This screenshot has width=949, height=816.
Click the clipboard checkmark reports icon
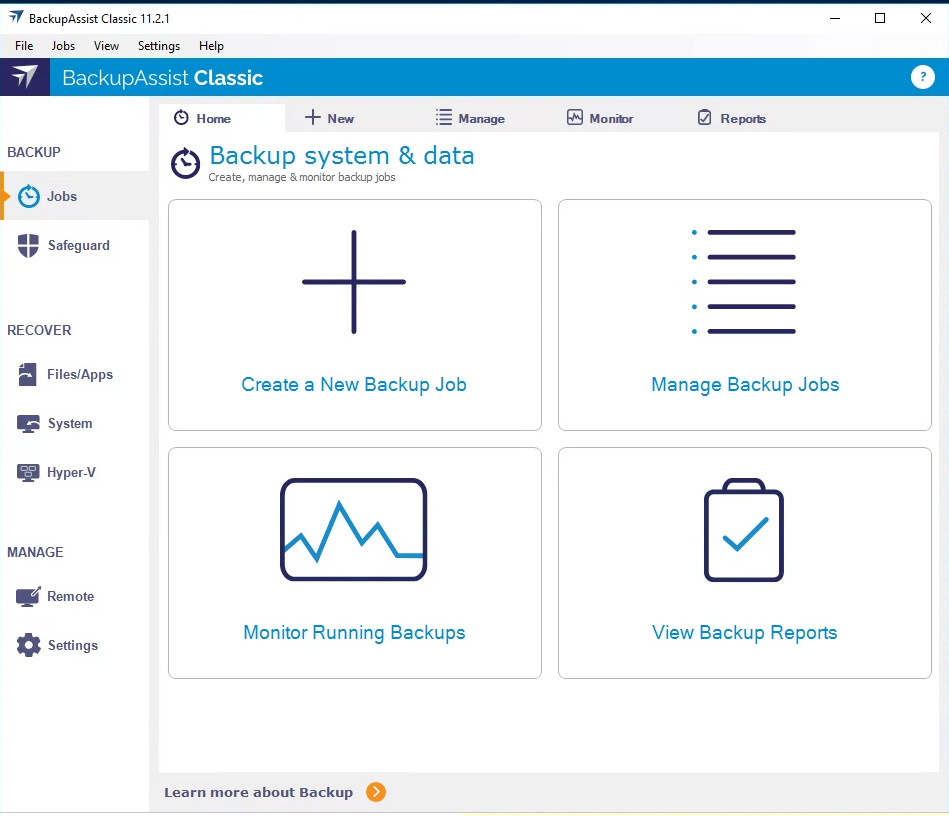[744, 530]
